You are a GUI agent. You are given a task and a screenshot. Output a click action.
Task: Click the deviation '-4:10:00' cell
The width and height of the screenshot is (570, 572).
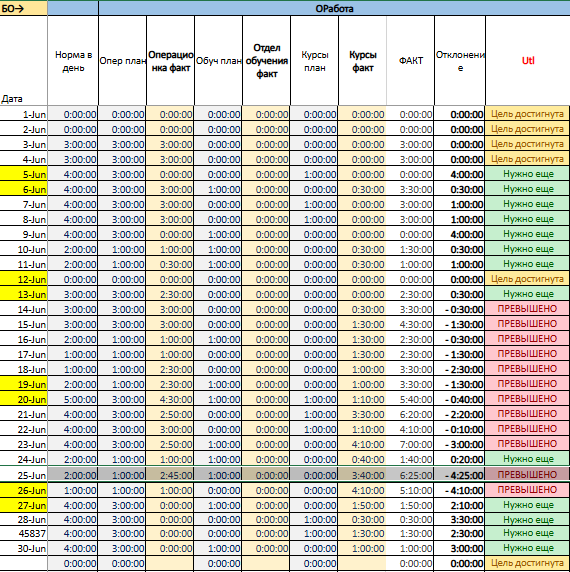[460, 491]
